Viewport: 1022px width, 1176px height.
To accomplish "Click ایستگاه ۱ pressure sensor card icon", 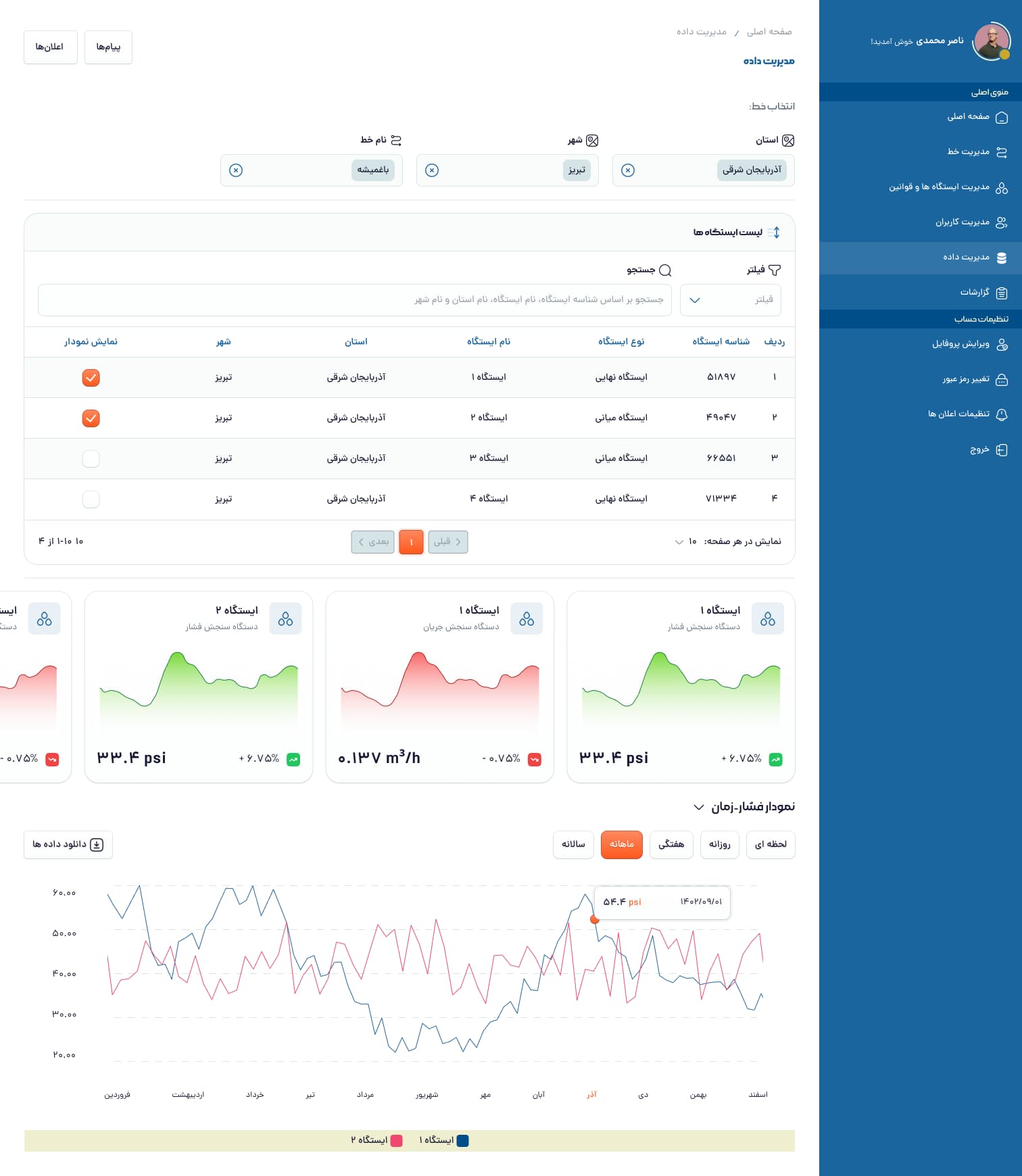I will [768, 618].
